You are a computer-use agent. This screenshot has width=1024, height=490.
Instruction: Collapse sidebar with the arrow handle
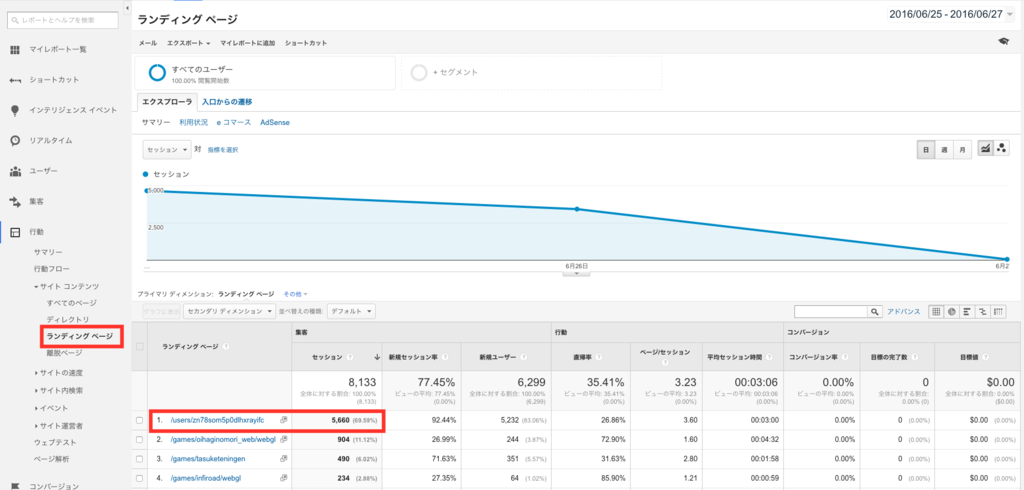127,8
